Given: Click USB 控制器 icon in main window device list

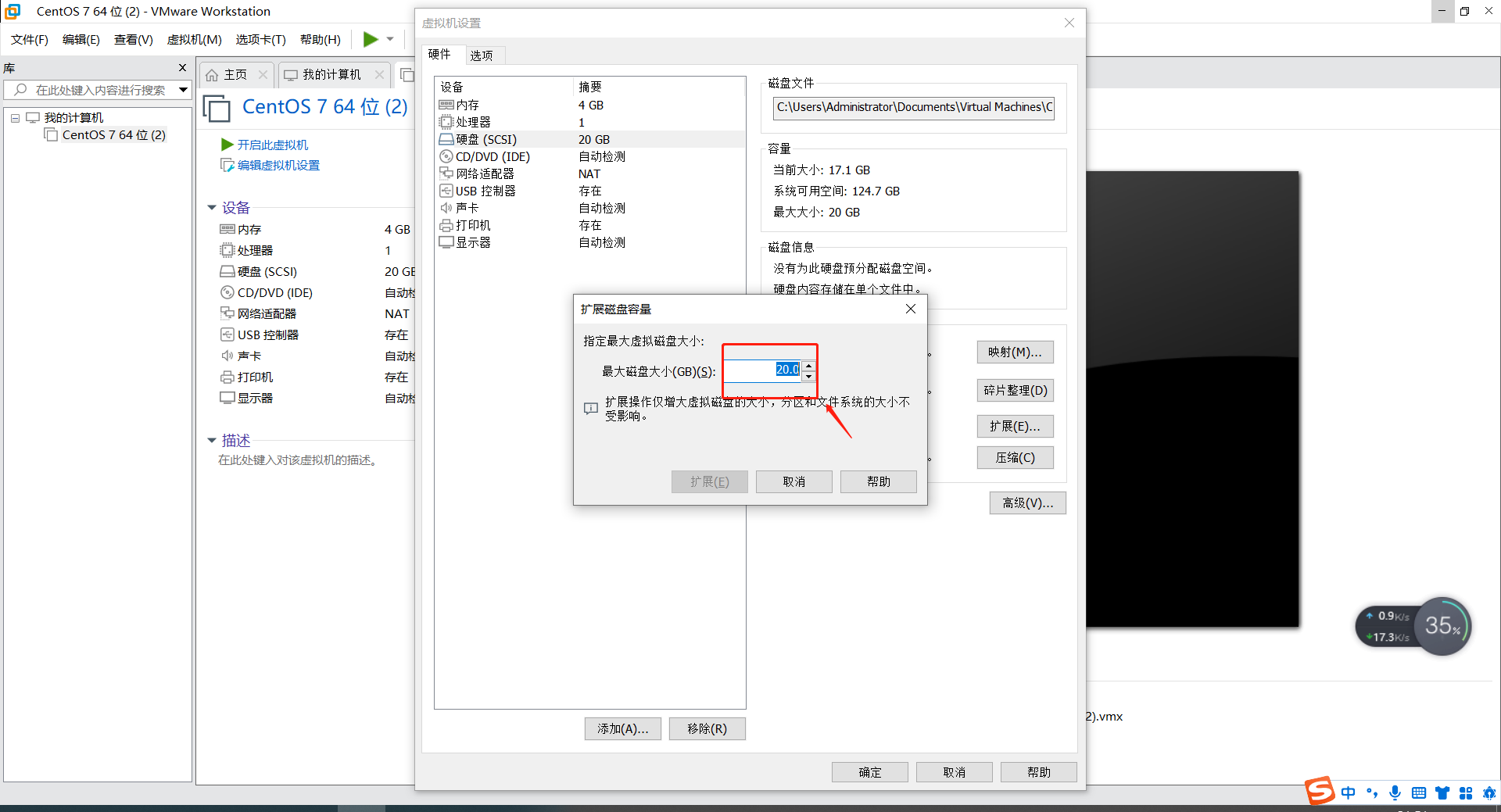Looking at the screenshot, I should pyautogui.click(x=227, y=334).
